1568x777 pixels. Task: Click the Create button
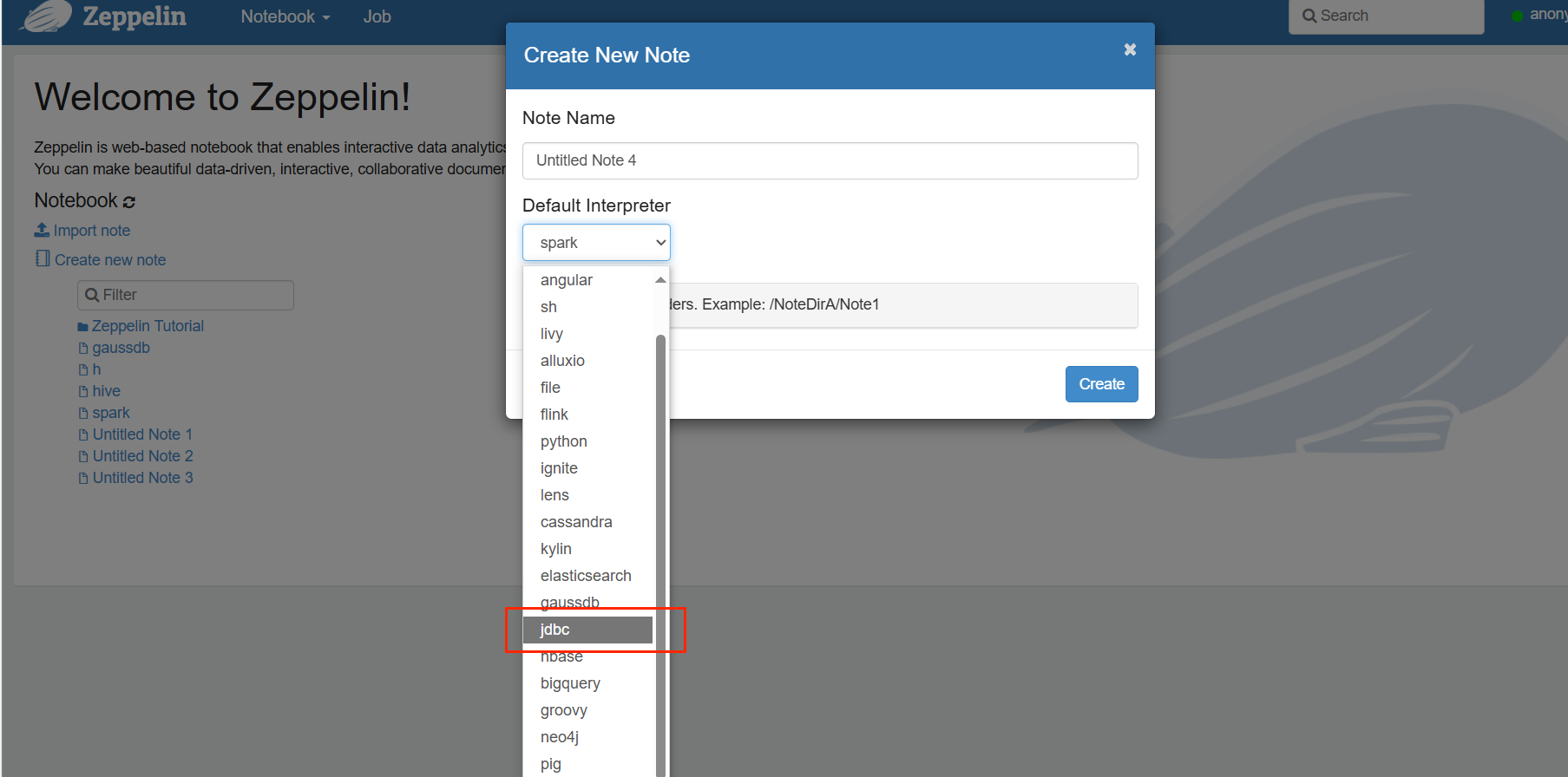coord(1102,384)
